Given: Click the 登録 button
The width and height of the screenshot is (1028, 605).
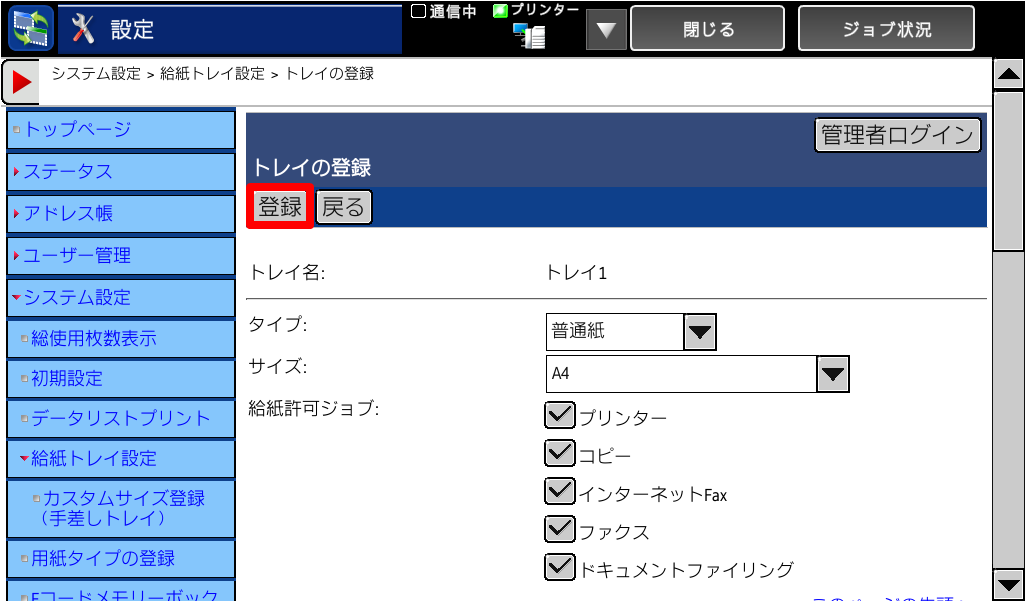Looking at the screenshot, I should point(280,207).
